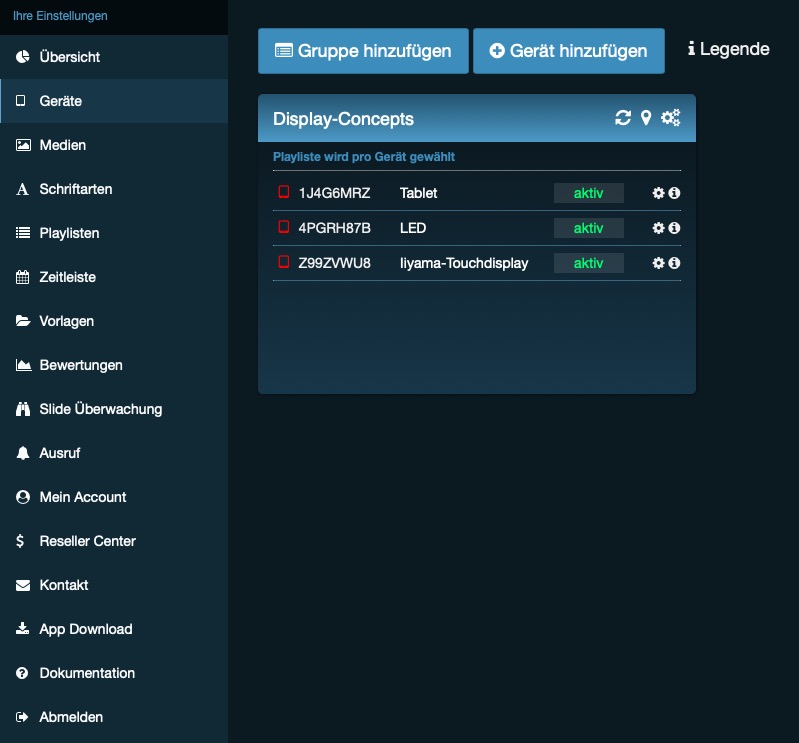This screenshot has width=799, height=743.
Task: Open group settings gears in Display-Concepts header
Action: point(671,118)
